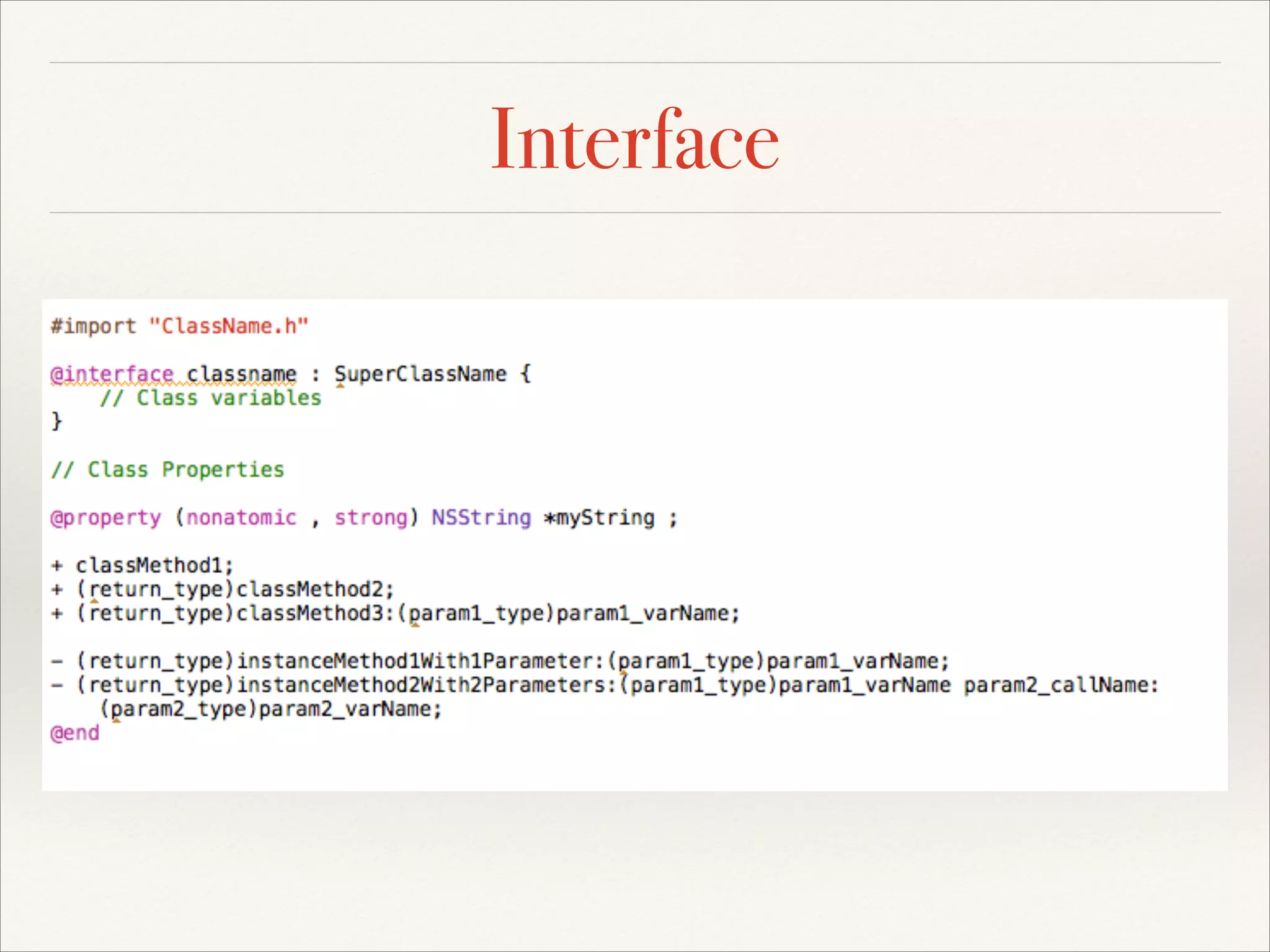The image size is (1270, 952).
Task: Click the @interface keyword
Action: tap(112, 374)
